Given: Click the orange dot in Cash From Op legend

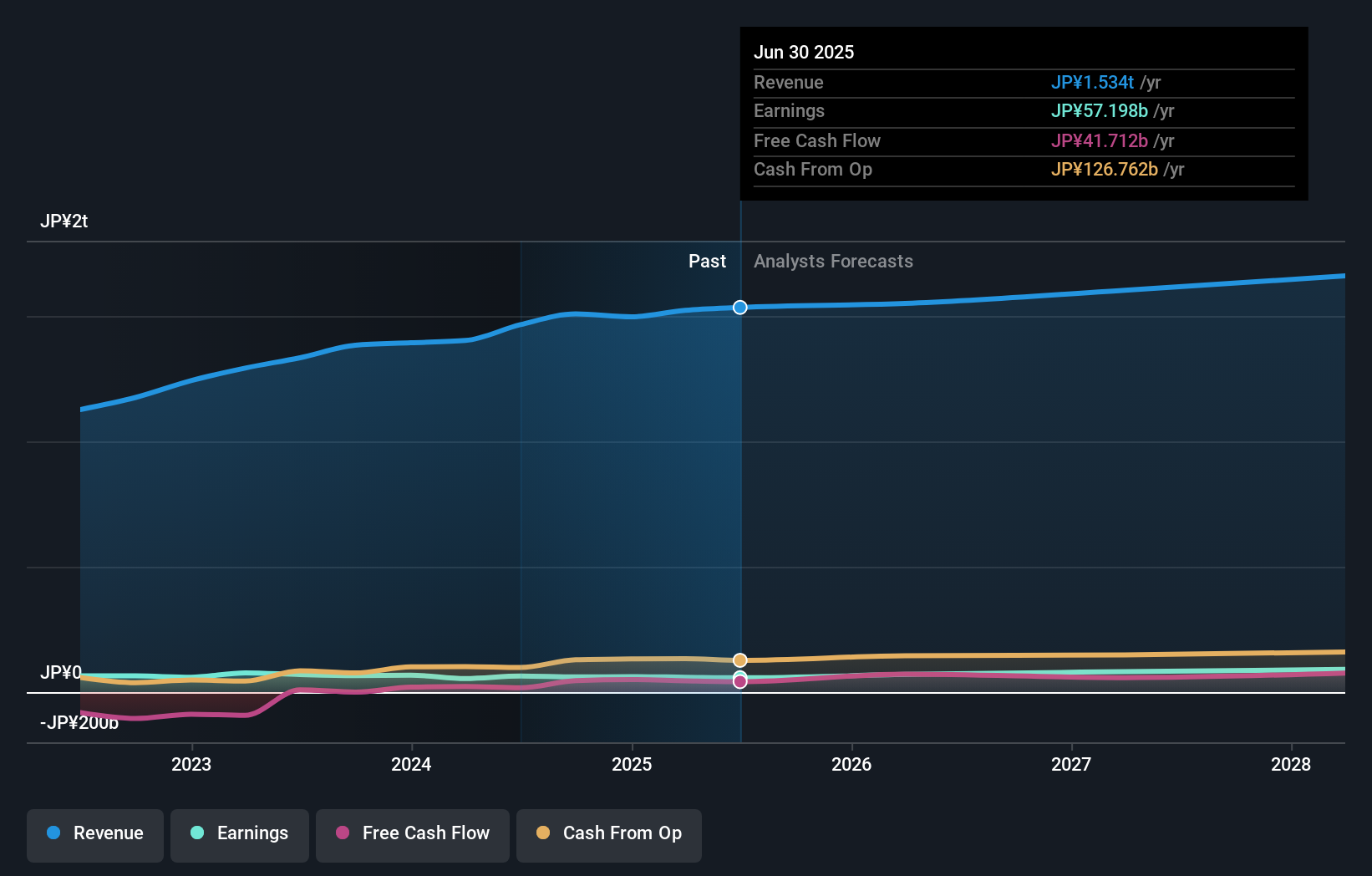Looking at the screenshot, I should [544, 833].
